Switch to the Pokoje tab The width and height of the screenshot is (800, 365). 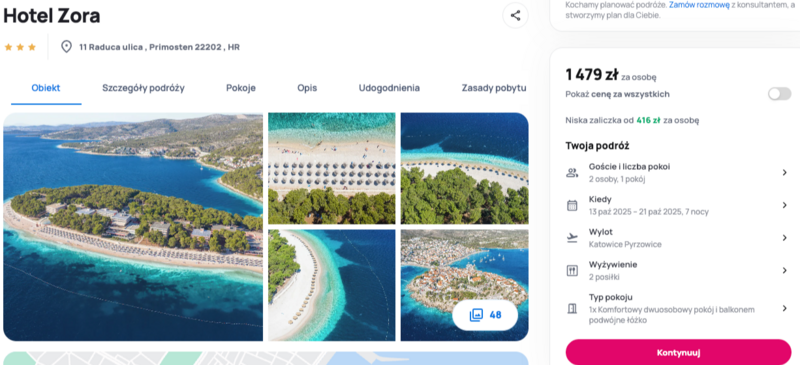[241, 88]
